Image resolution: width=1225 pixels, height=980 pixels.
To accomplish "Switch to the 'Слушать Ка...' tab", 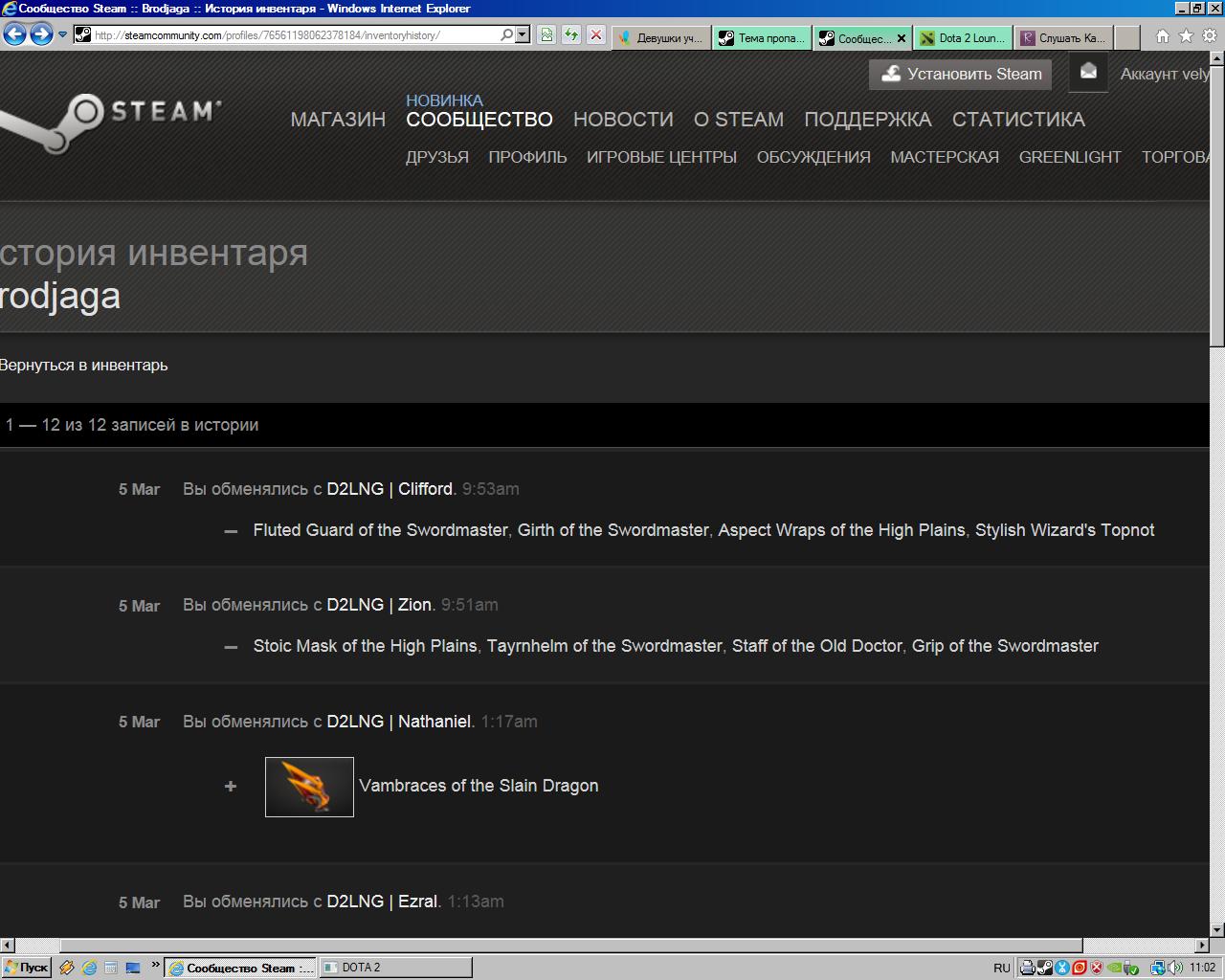I will 1064,37.
